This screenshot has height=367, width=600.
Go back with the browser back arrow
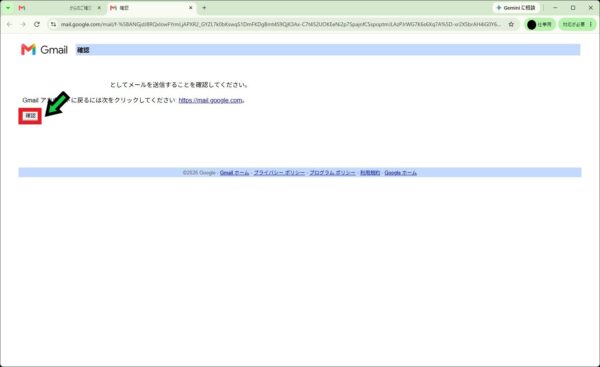point(9,24)
